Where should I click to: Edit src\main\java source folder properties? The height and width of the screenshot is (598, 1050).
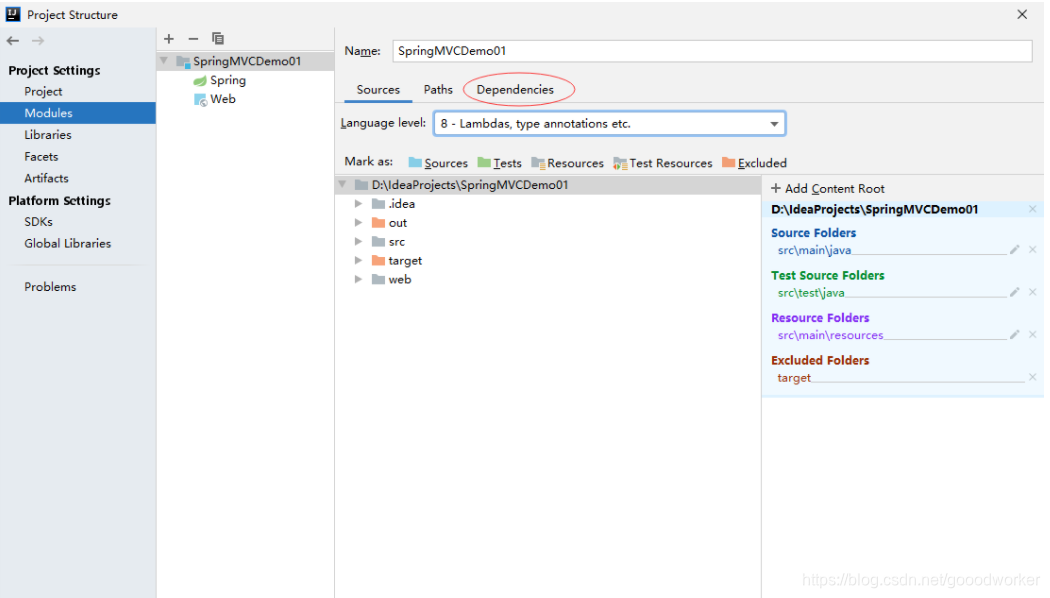[x=1015, y=250]
